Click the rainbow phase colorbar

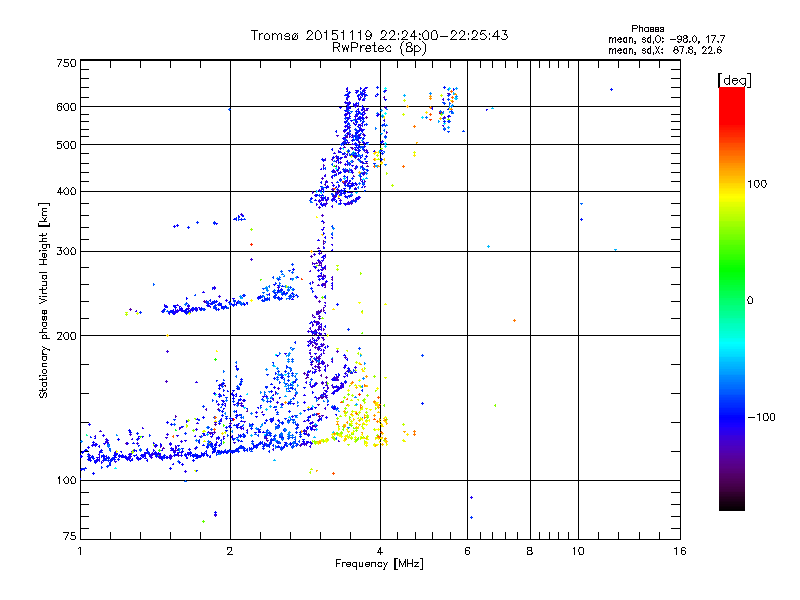coord(732,298)
